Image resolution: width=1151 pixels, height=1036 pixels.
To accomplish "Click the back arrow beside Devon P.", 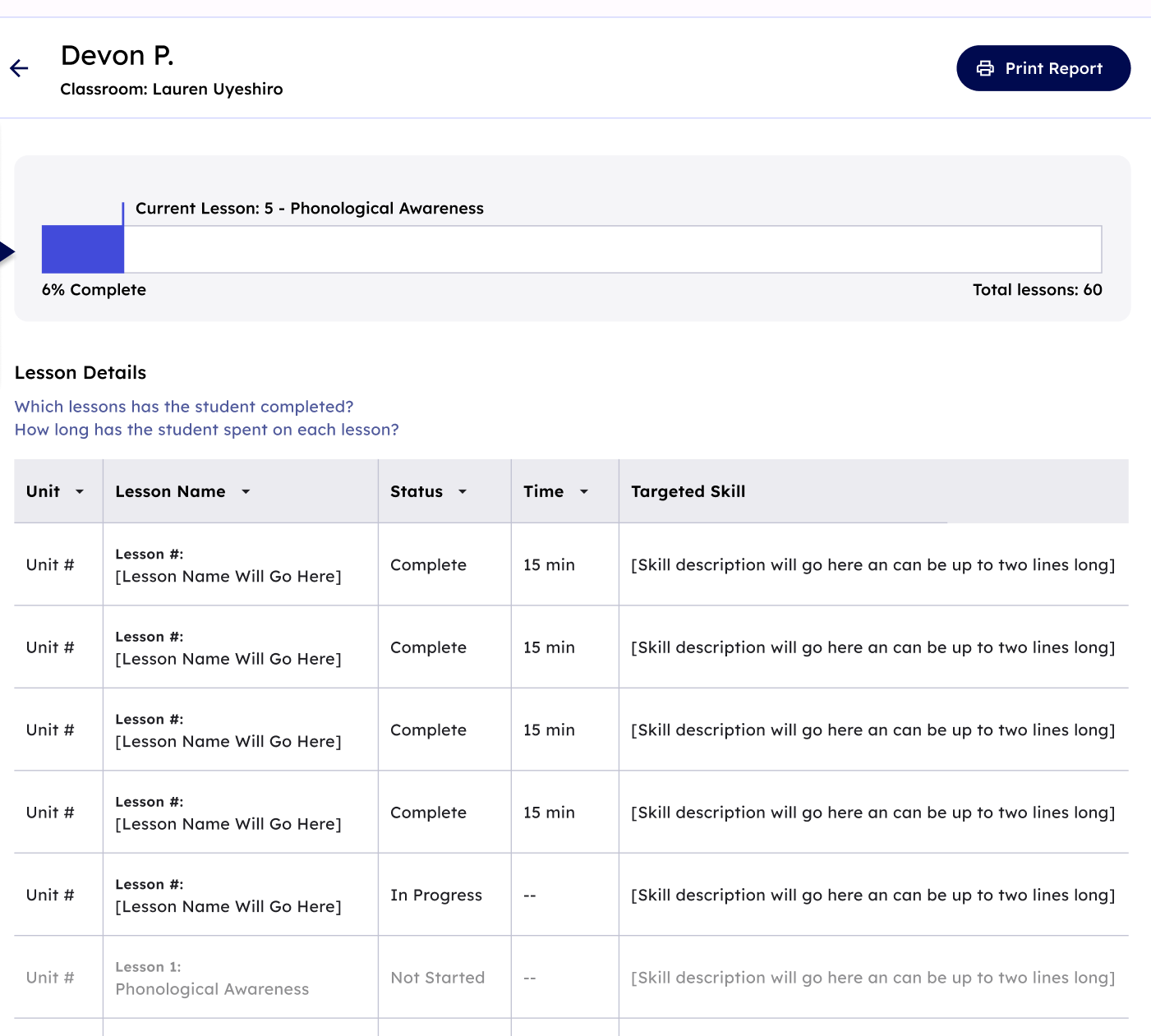I will coord(19,68).
